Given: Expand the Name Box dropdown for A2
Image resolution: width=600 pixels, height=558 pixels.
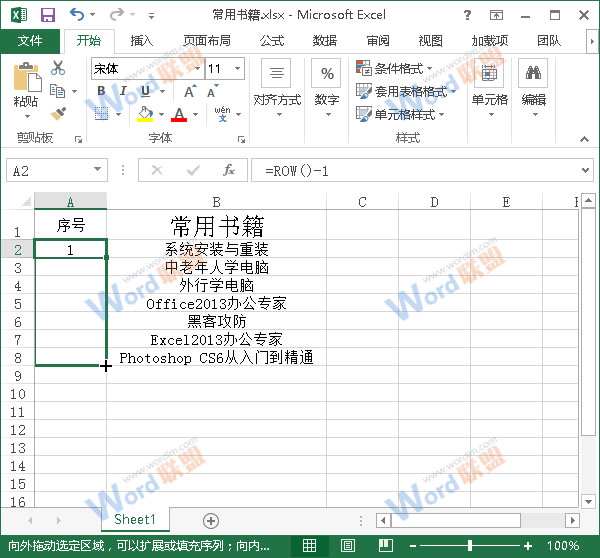Looking at the screenshot, I should pos(97,171).
